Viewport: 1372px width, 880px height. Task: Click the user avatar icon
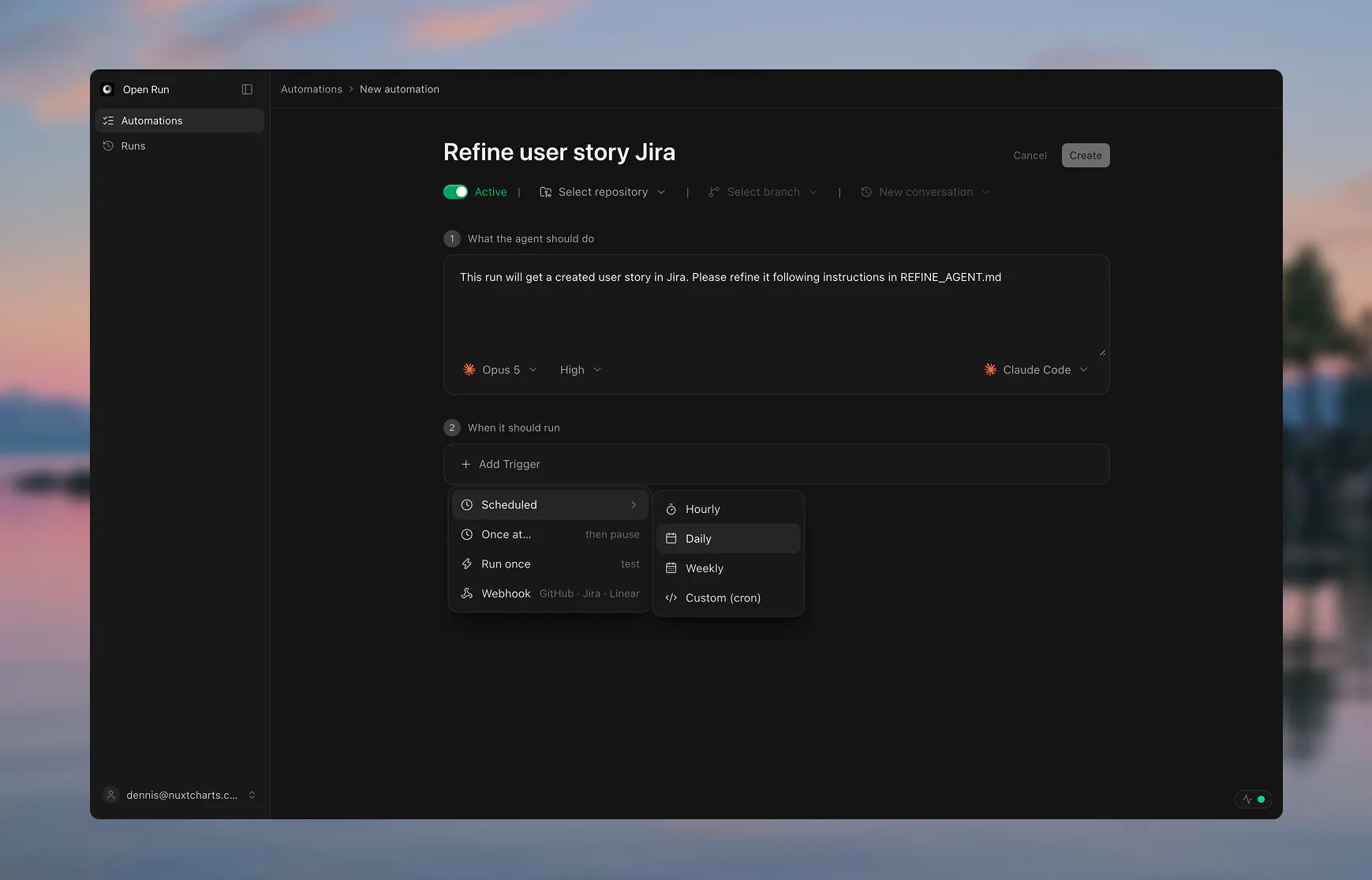pyautogui.click(x=111, y=795)
